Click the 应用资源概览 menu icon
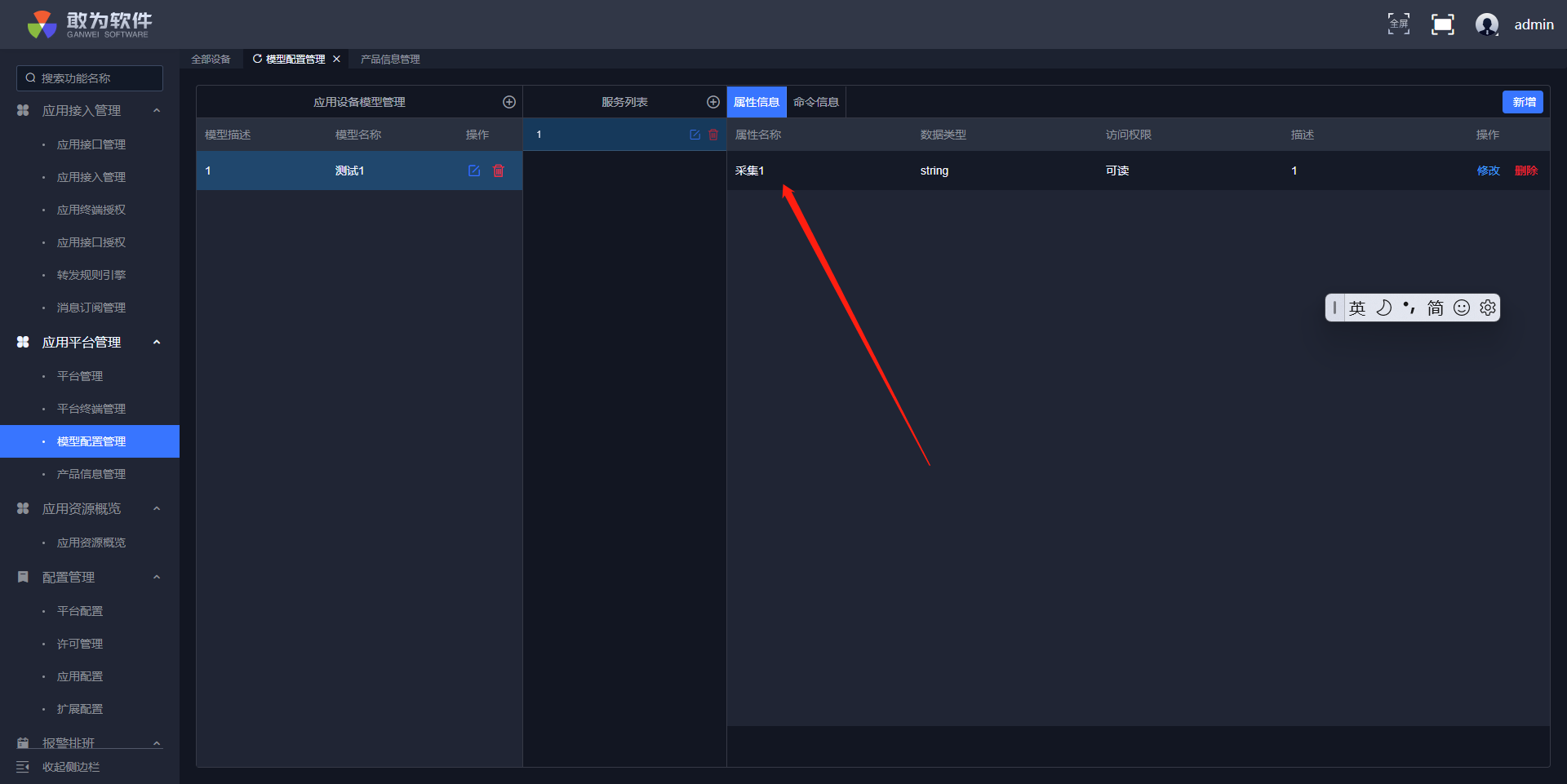The image size is (1567, 784). pos(23,508)
